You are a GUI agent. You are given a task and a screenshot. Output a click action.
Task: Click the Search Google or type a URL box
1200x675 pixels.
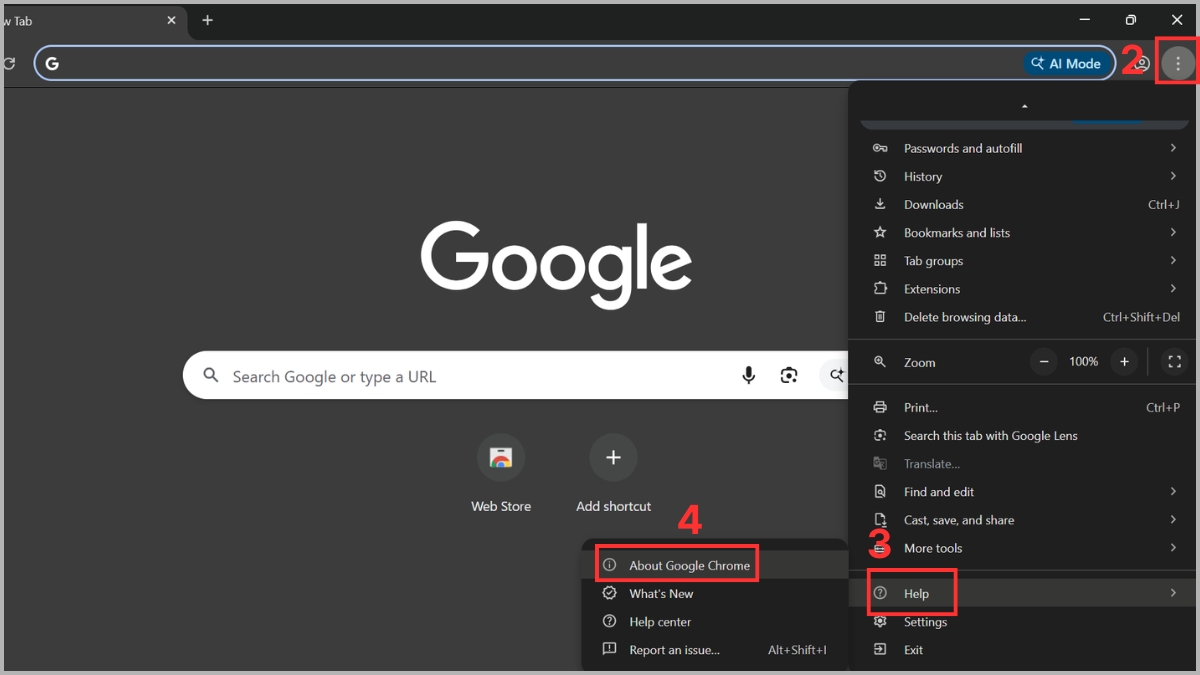(515, 375)
